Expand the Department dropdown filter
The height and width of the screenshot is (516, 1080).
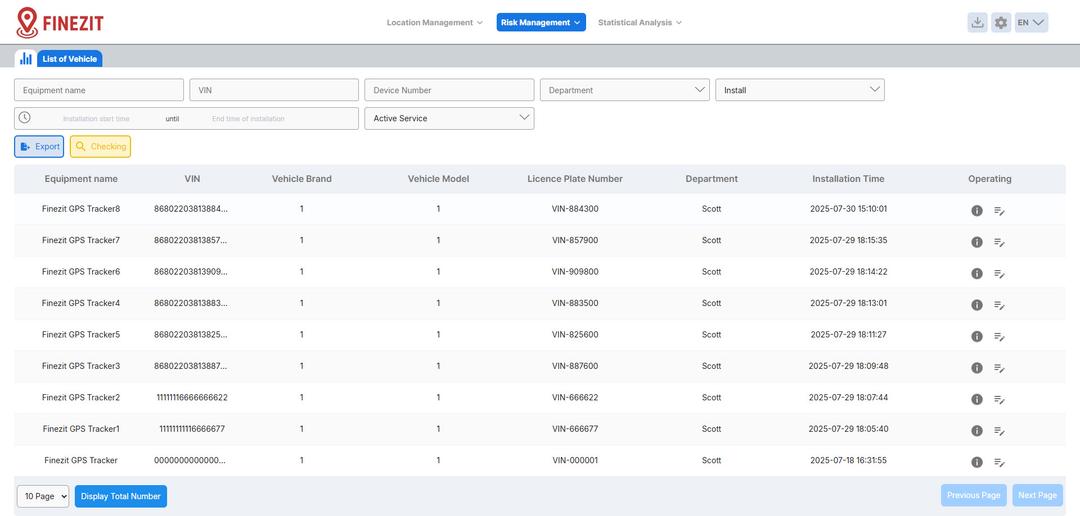(624, 90)
